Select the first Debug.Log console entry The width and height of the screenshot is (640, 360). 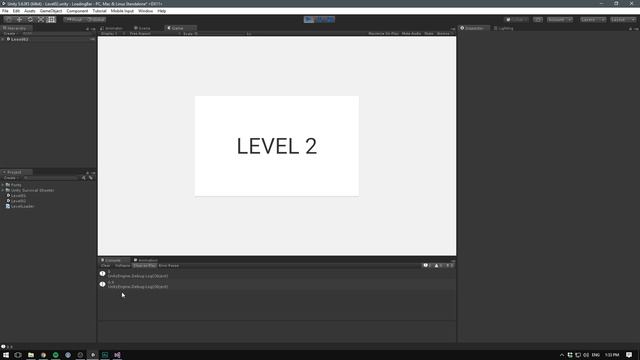(277, 273)
